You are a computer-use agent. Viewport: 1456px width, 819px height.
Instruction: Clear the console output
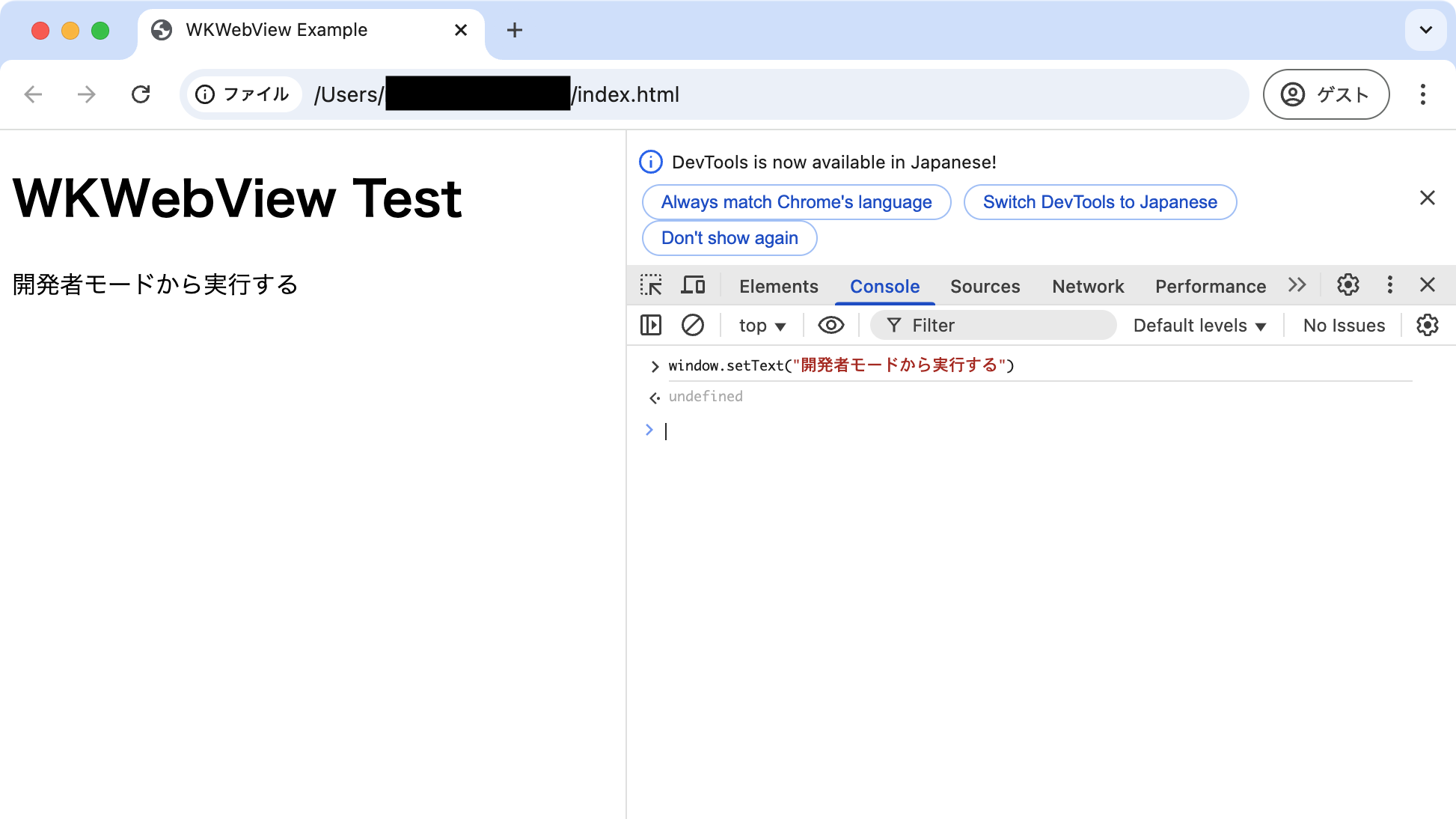692,325
